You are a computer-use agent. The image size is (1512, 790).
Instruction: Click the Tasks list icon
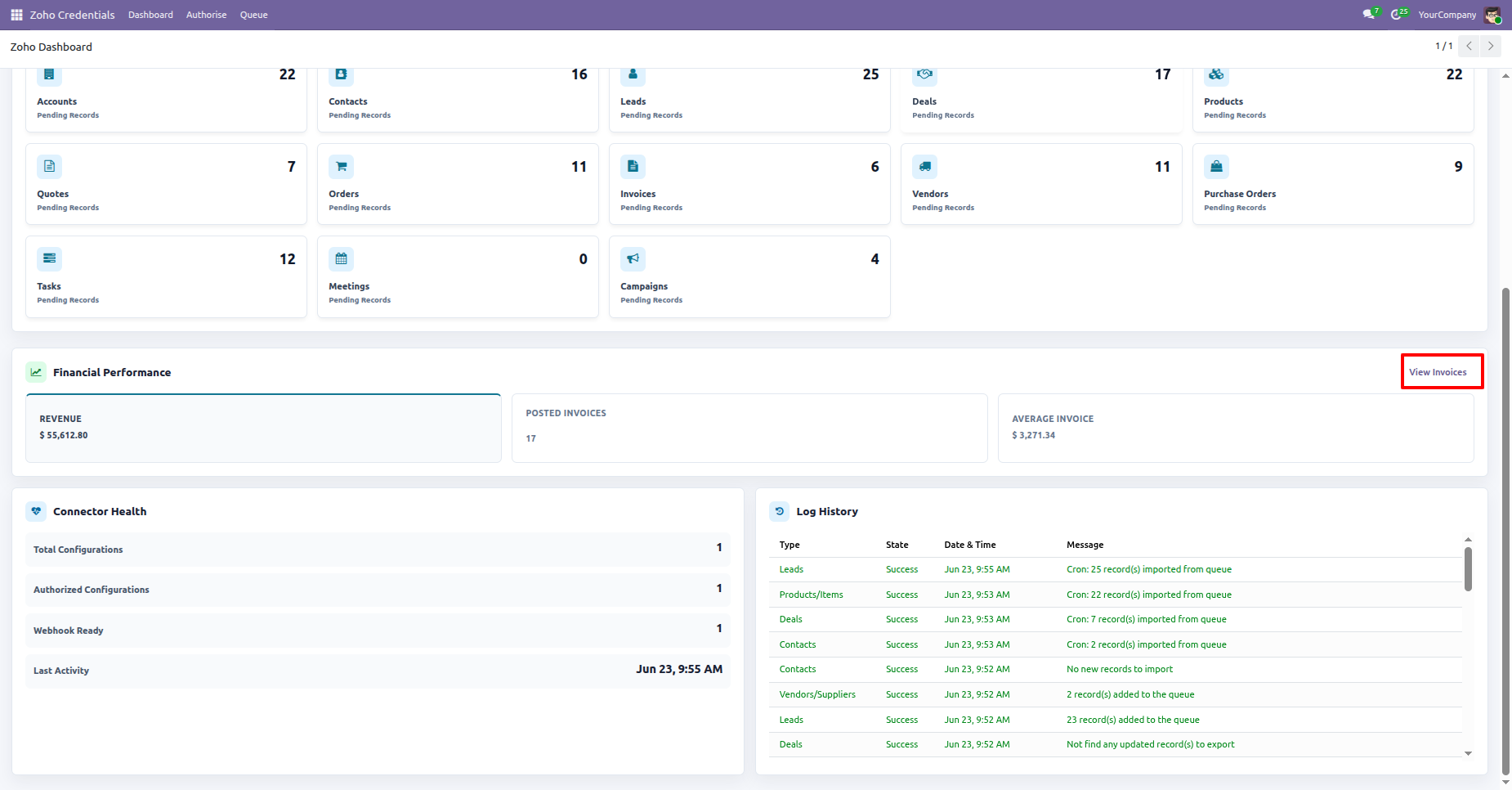[49, 259]
